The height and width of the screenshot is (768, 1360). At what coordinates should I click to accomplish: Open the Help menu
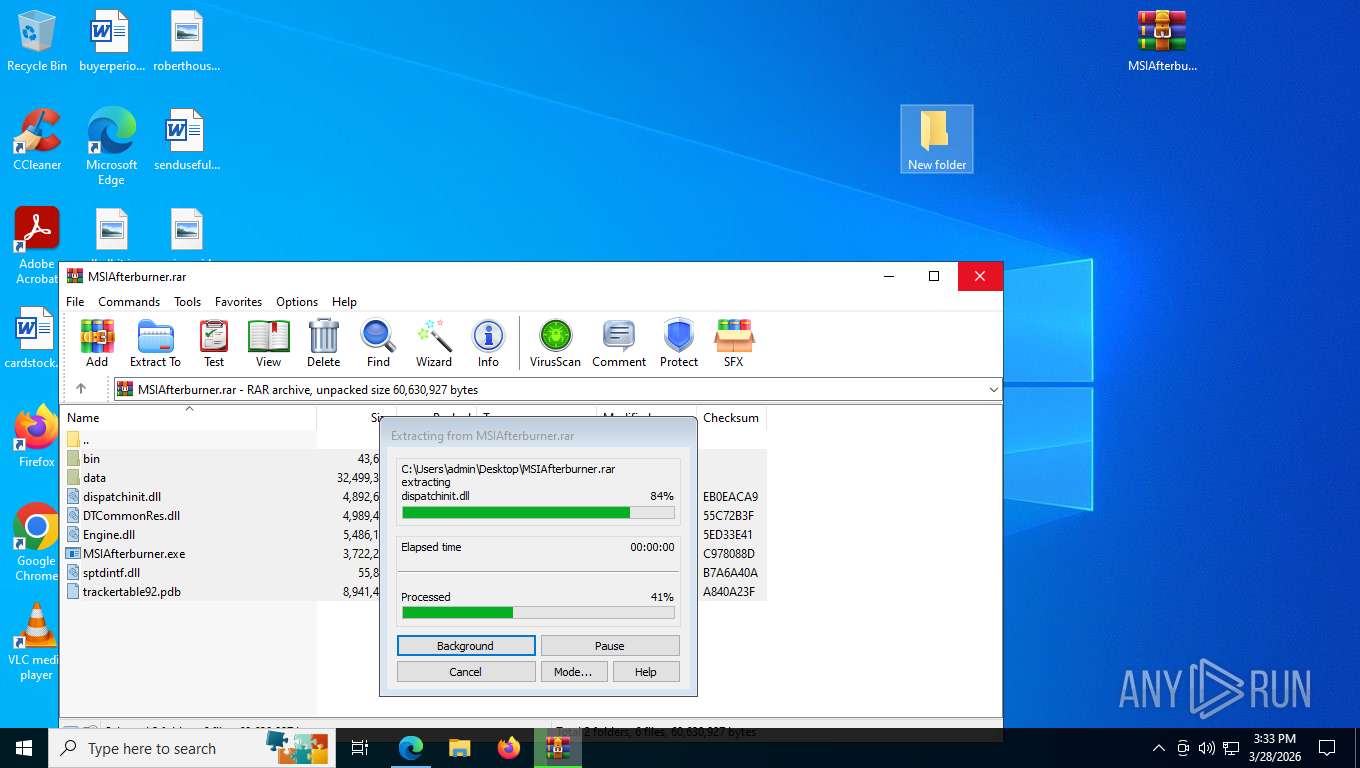point(344,302)
